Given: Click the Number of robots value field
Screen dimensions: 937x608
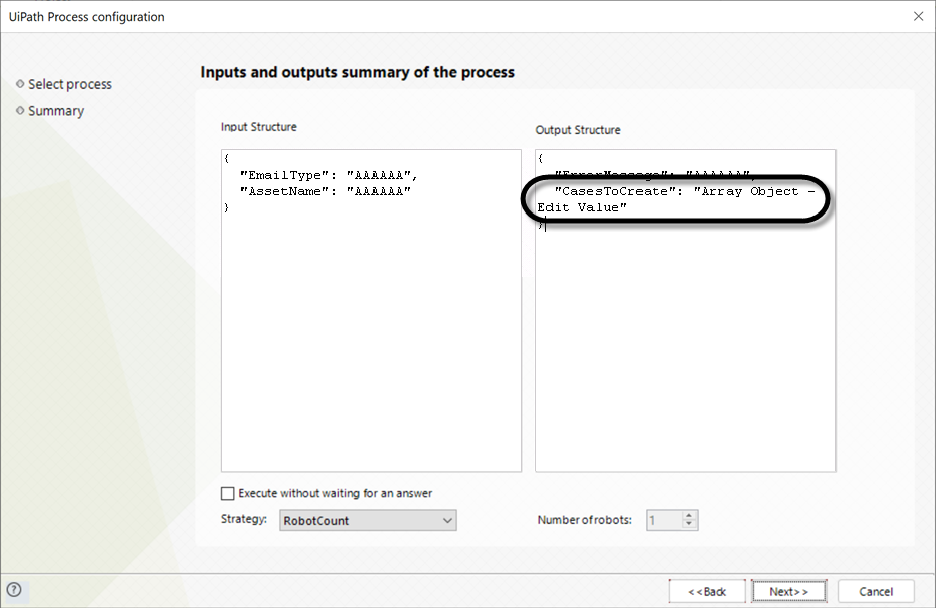Looking at the screenshot, I should click(664, 520).
